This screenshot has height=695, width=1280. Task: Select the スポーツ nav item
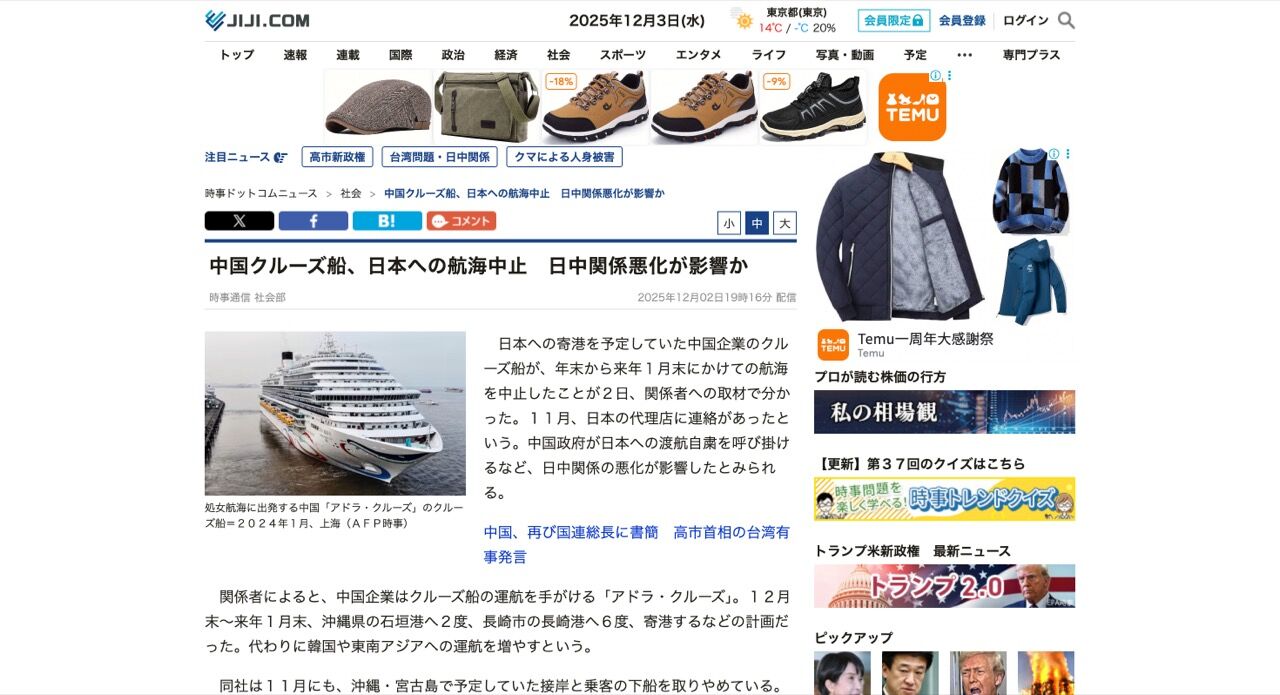point(623,55)
